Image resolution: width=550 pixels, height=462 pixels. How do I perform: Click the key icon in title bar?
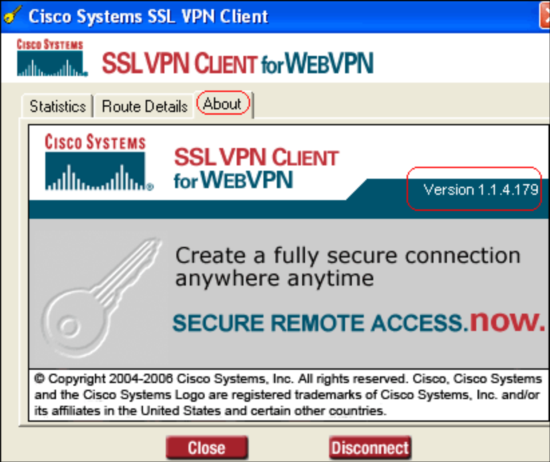(x=13, y=15)
